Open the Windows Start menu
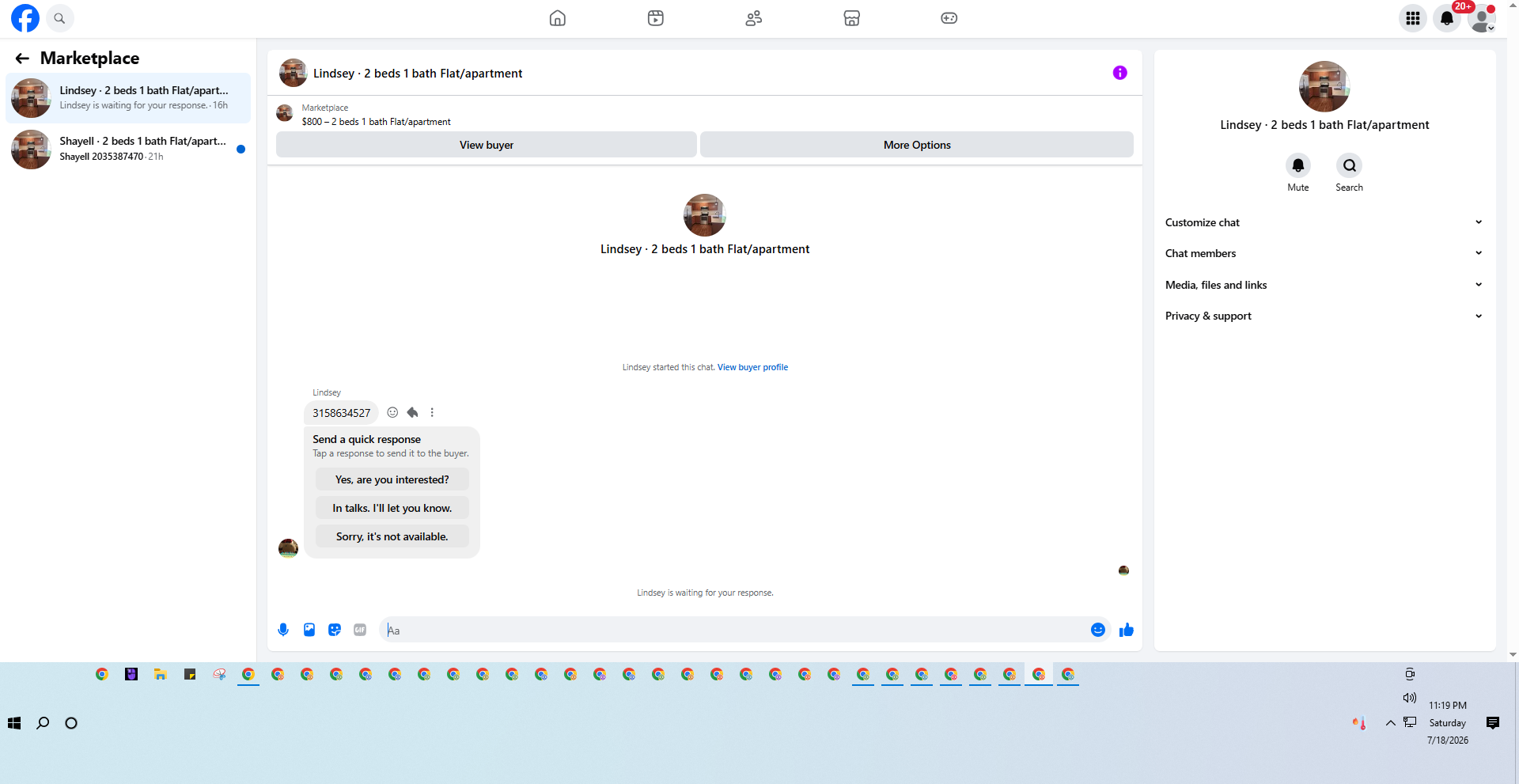The image size is (1519, 784). (14, 723)
